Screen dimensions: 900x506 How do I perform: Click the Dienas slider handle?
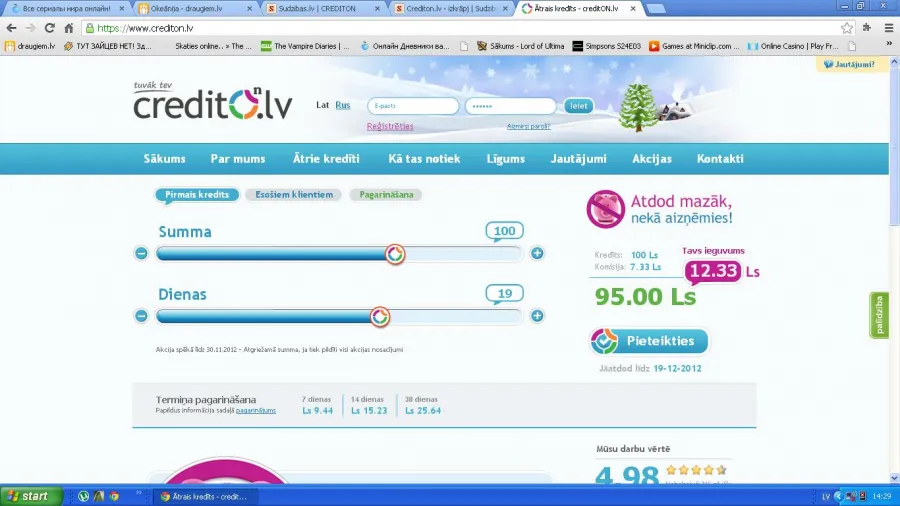pos(379,317)
